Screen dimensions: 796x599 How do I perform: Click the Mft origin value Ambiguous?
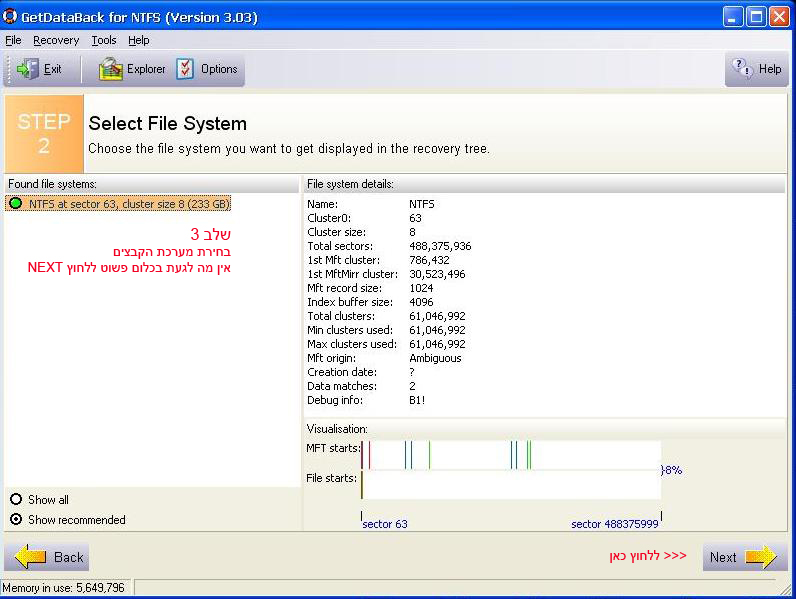(x=435, y=358)
